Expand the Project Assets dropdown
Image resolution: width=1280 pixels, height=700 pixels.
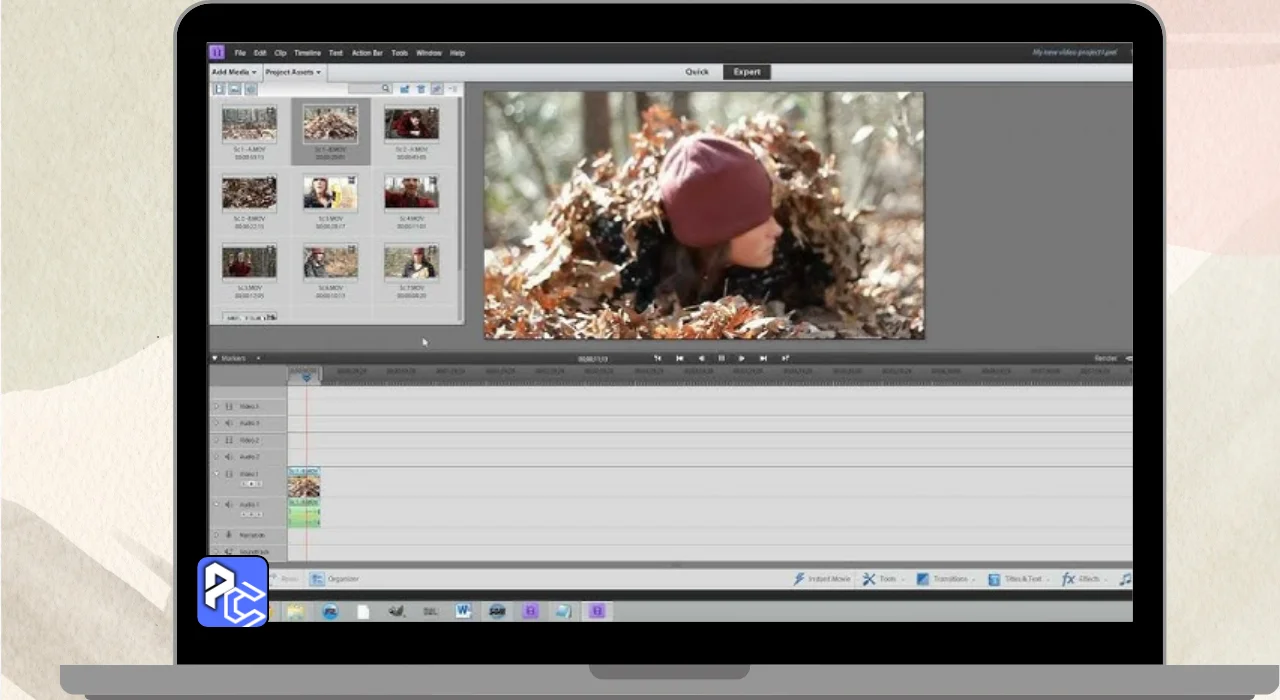click(293, 72)
